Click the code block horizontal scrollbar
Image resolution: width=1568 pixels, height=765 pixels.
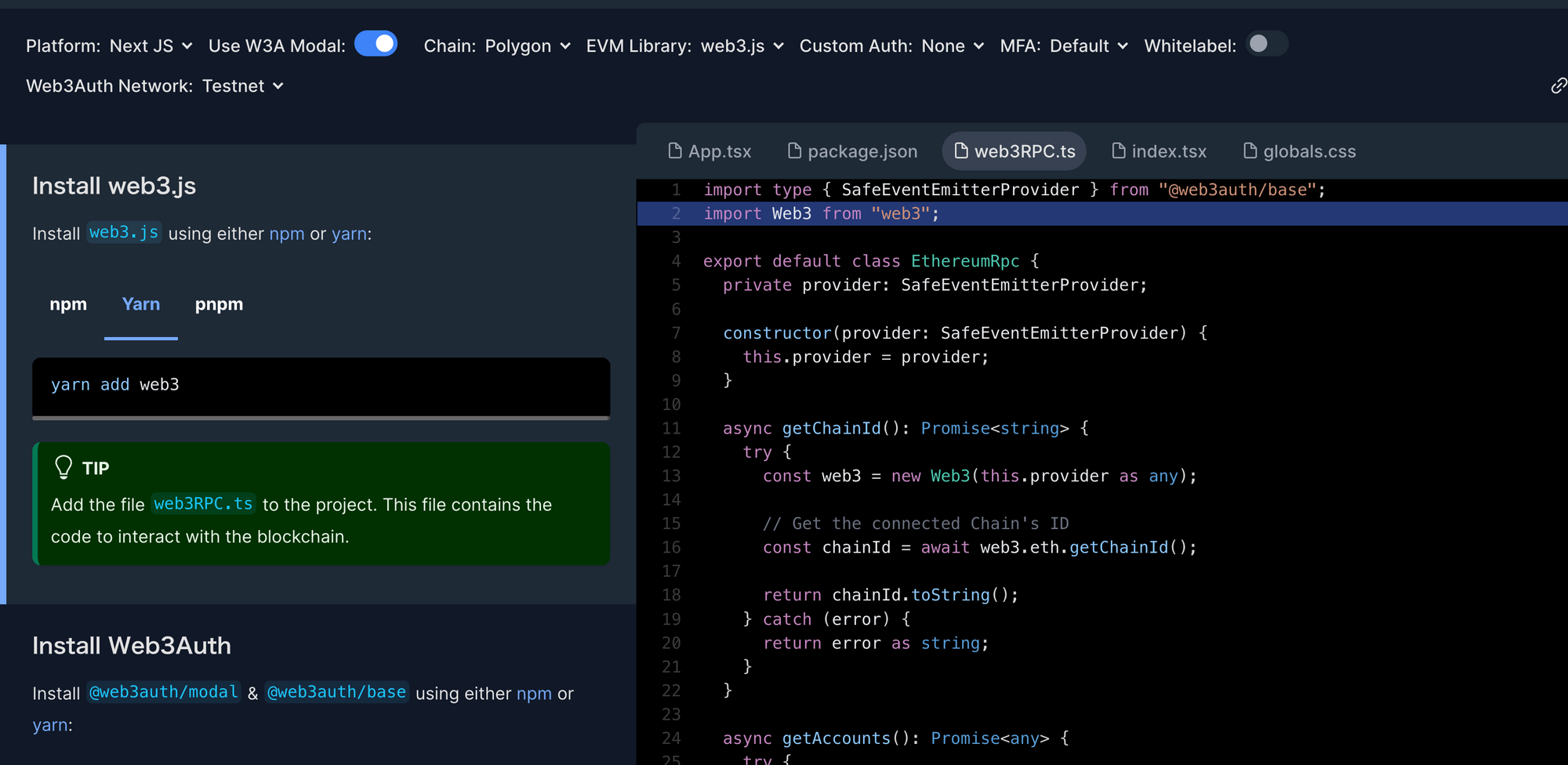(x=321, y=418)
